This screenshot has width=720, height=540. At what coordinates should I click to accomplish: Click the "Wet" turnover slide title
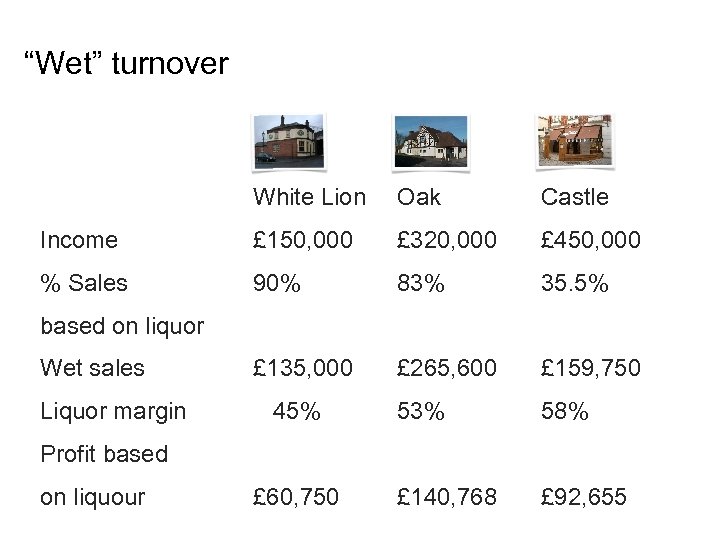coord(126,65)
